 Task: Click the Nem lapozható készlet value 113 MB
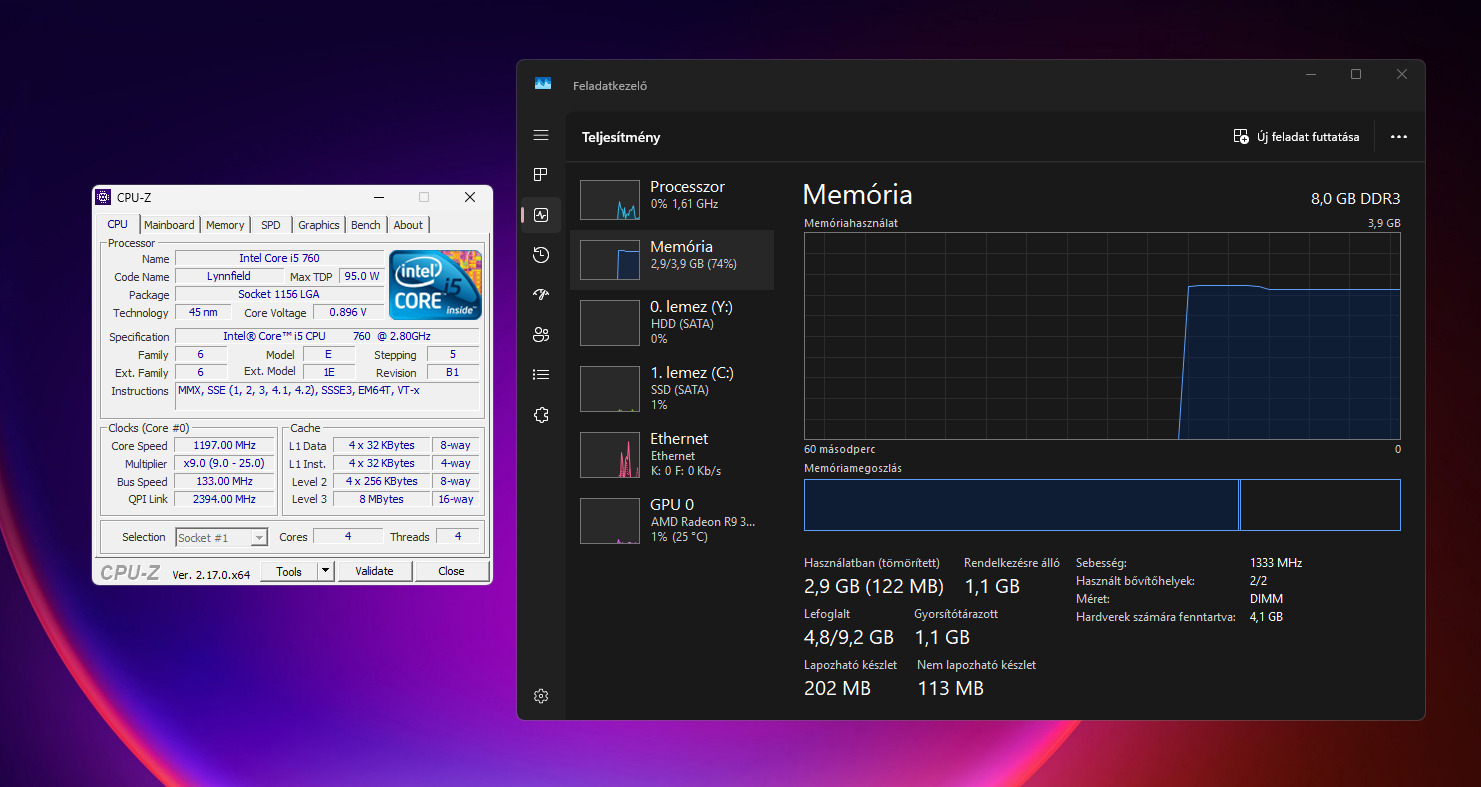coord(951,688)
